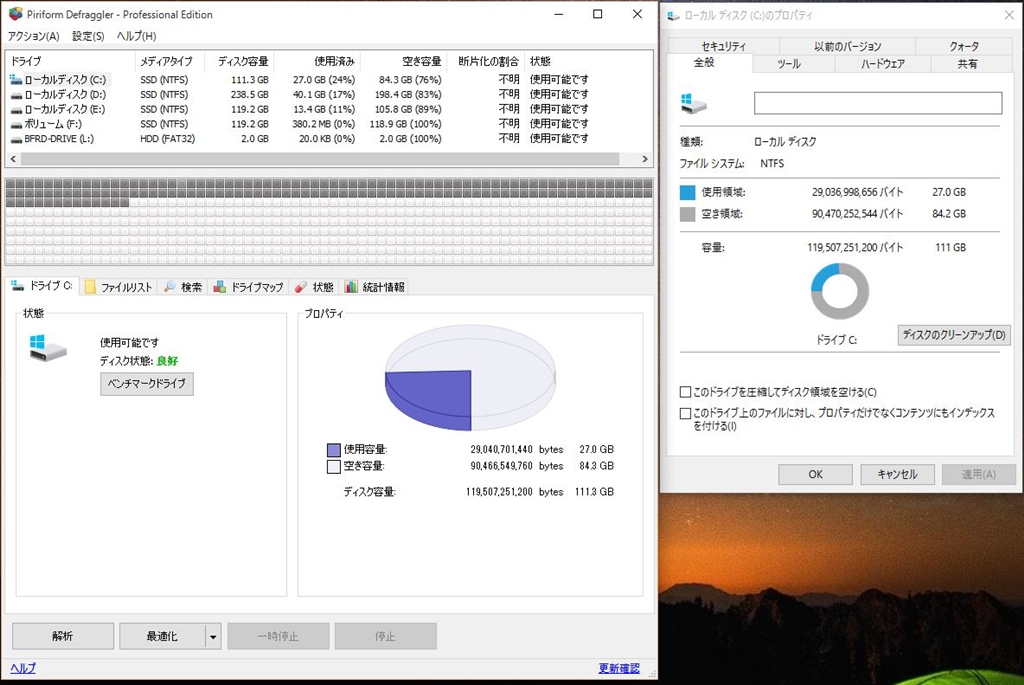Click the drive icon for ローカルディスク (D:)
Viewport: 1024px width, 685px height.
tap(16, 95)
